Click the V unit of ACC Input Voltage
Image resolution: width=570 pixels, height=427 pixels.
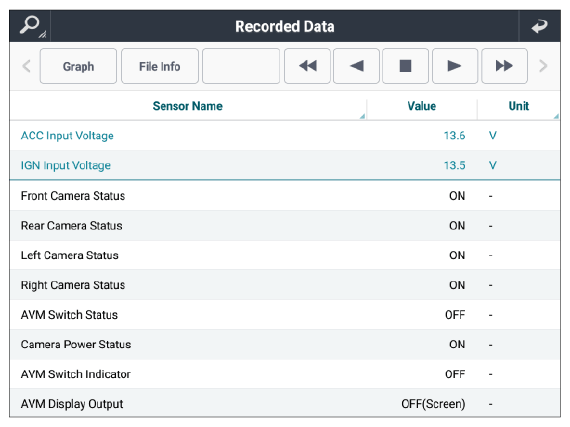tap(493, 136)
